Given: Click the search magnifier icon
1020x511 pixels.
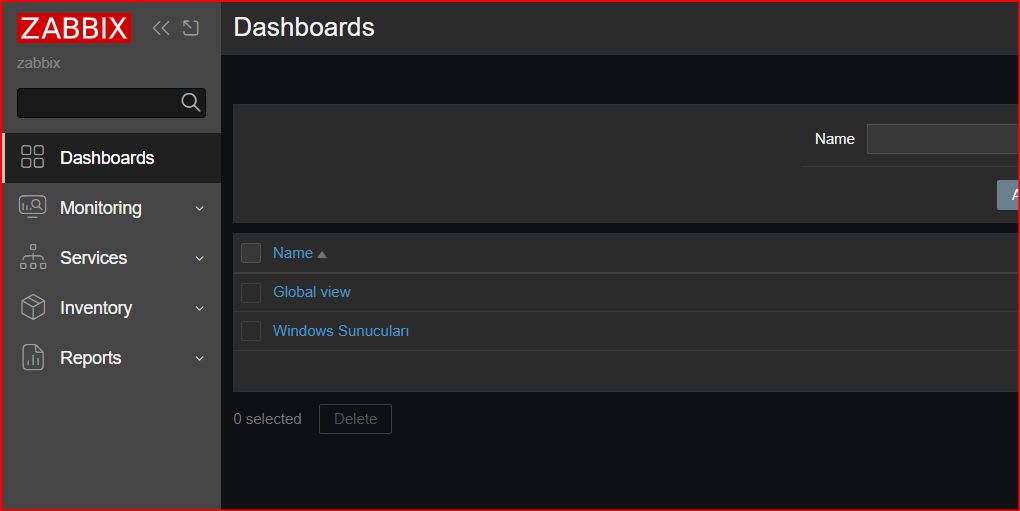Looking at the screenshot, I should pyautogui.click(x=191, y=102).
